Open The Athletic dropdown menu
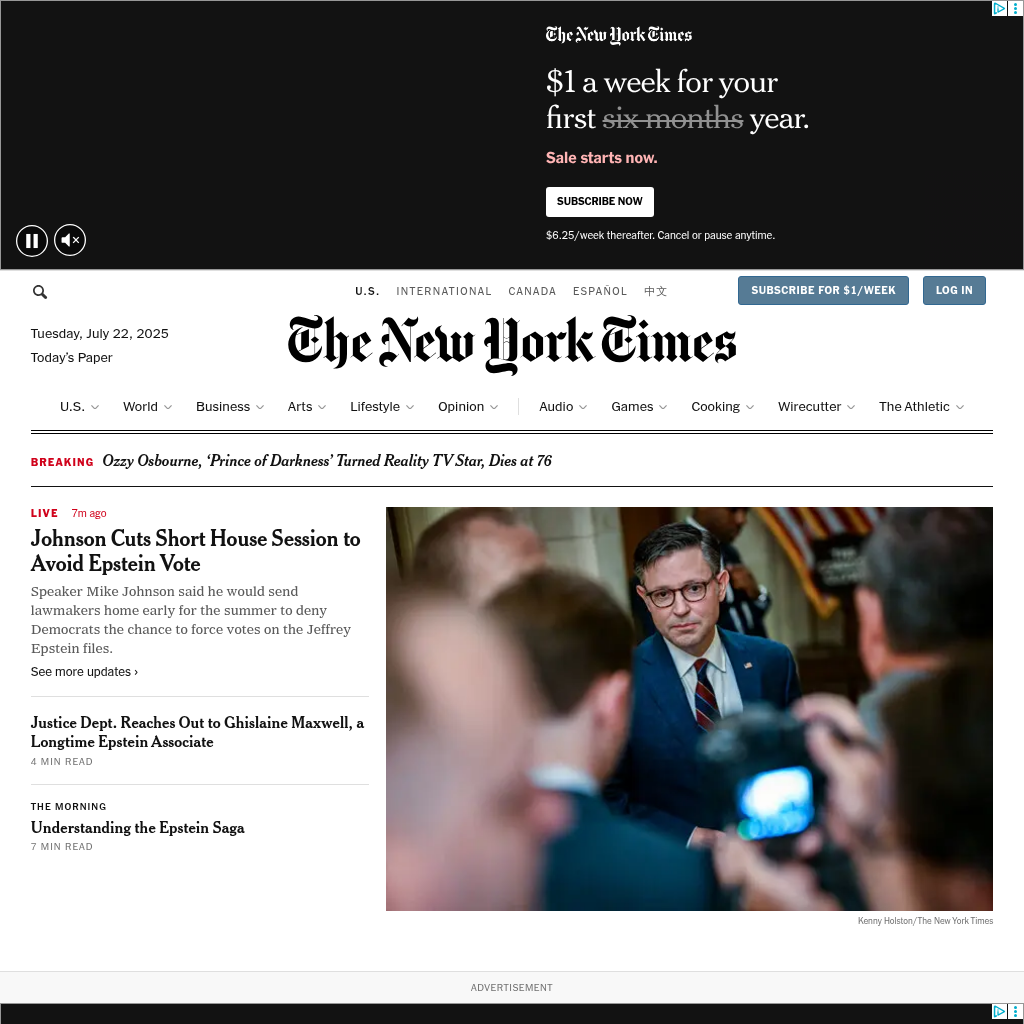This screenshot has height=1024, width=1024. [921, 407]
